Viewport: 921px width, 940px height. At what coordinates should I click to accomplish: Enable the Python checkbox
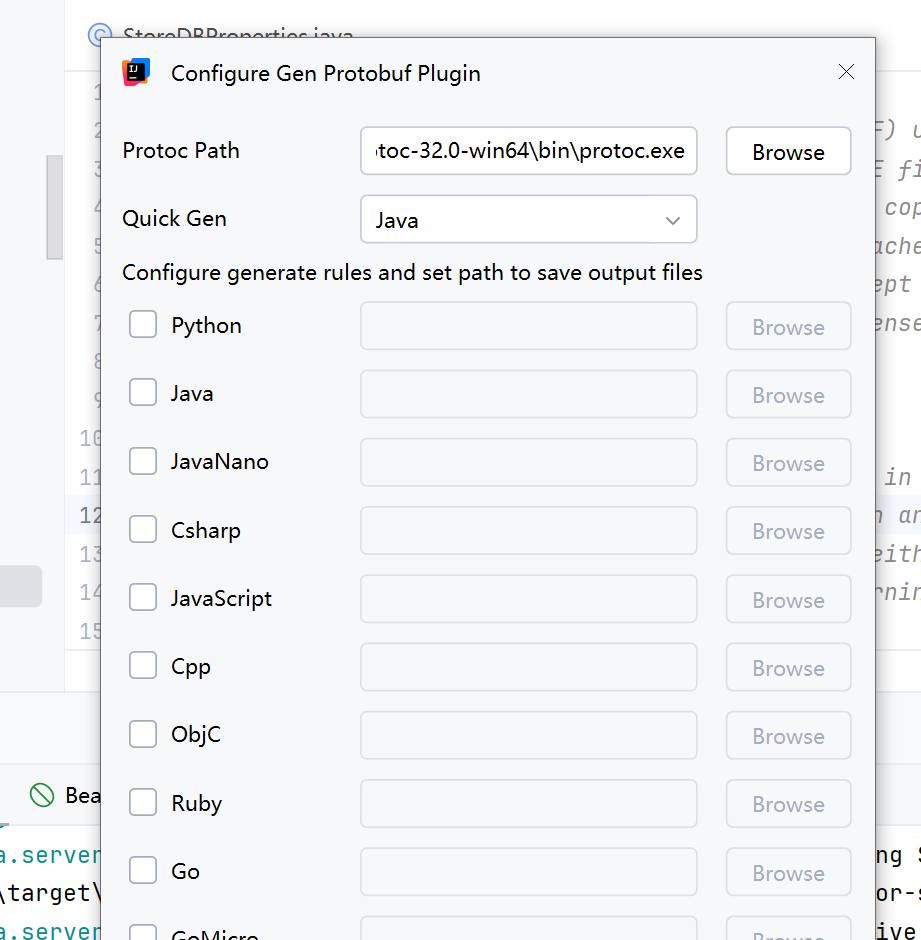point(143,325)
